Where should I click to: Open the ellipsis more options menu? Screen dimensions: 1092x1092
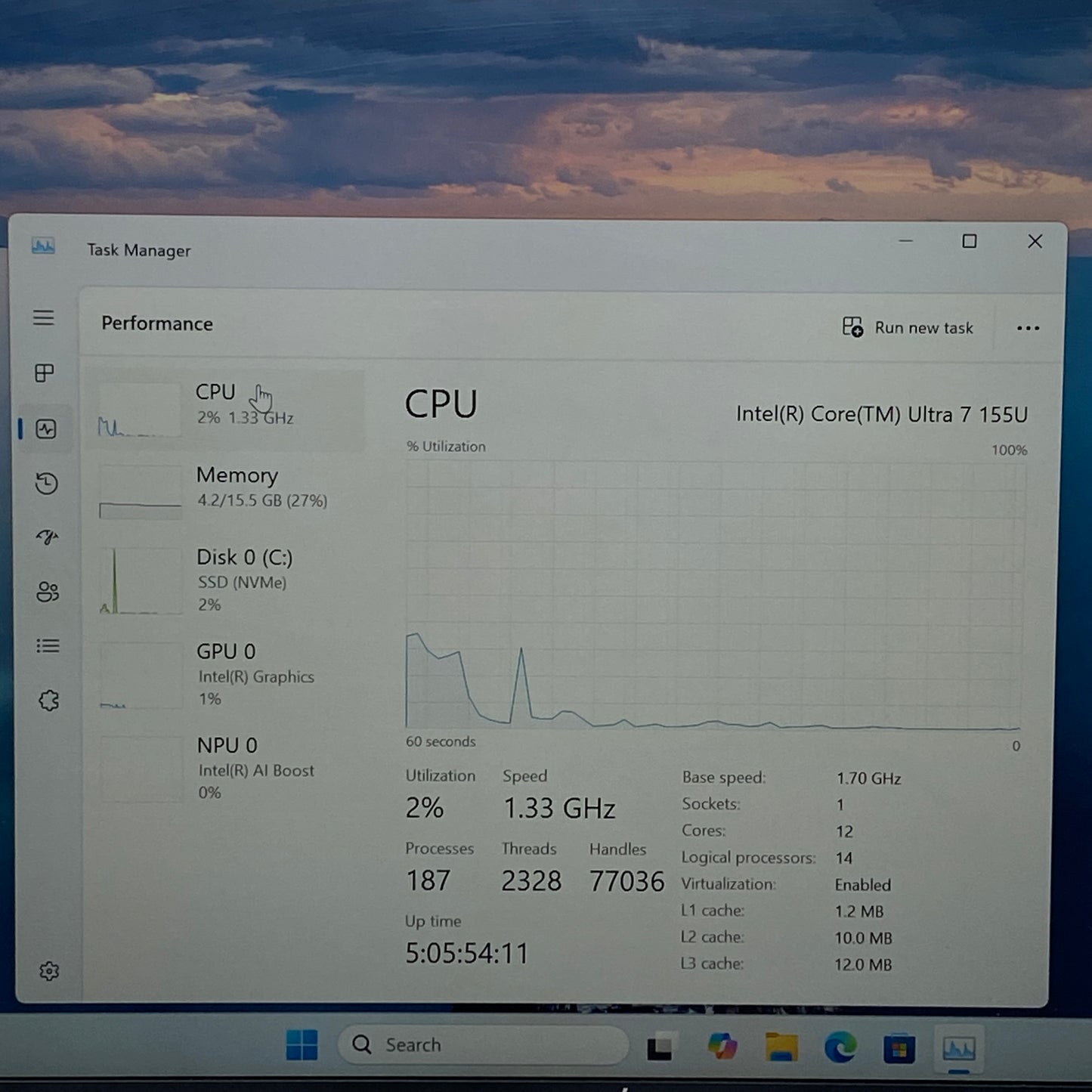coord(1028,328)
